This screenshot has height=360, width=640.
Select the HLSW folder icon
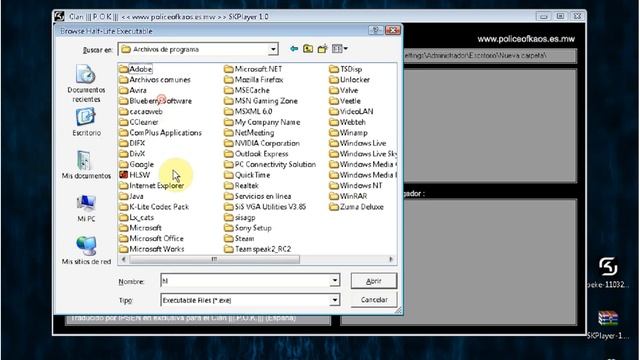pyautogui.click(x=124, y=175)
